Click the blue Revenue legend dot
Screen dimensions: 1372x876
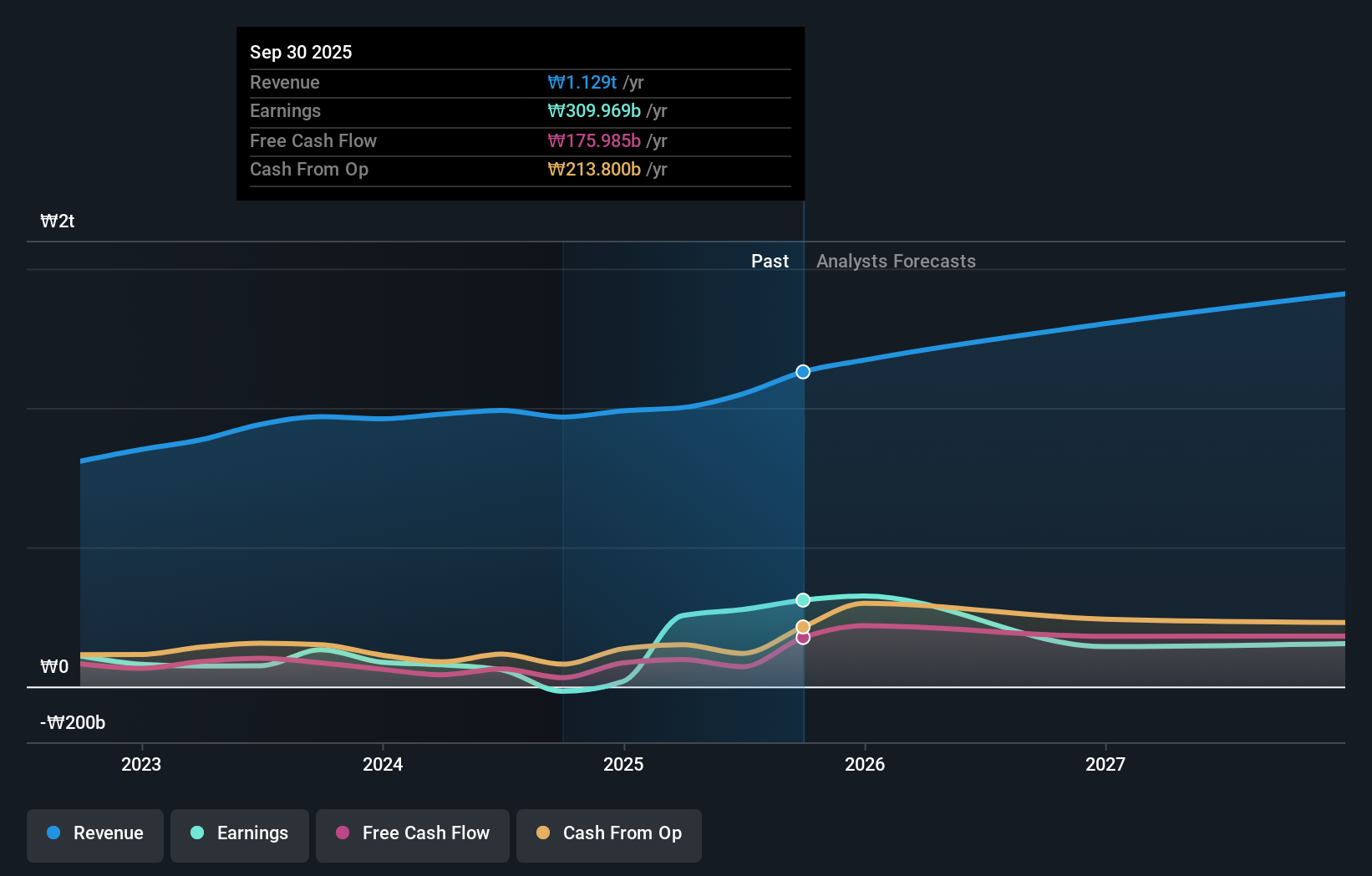pos(55,833)
